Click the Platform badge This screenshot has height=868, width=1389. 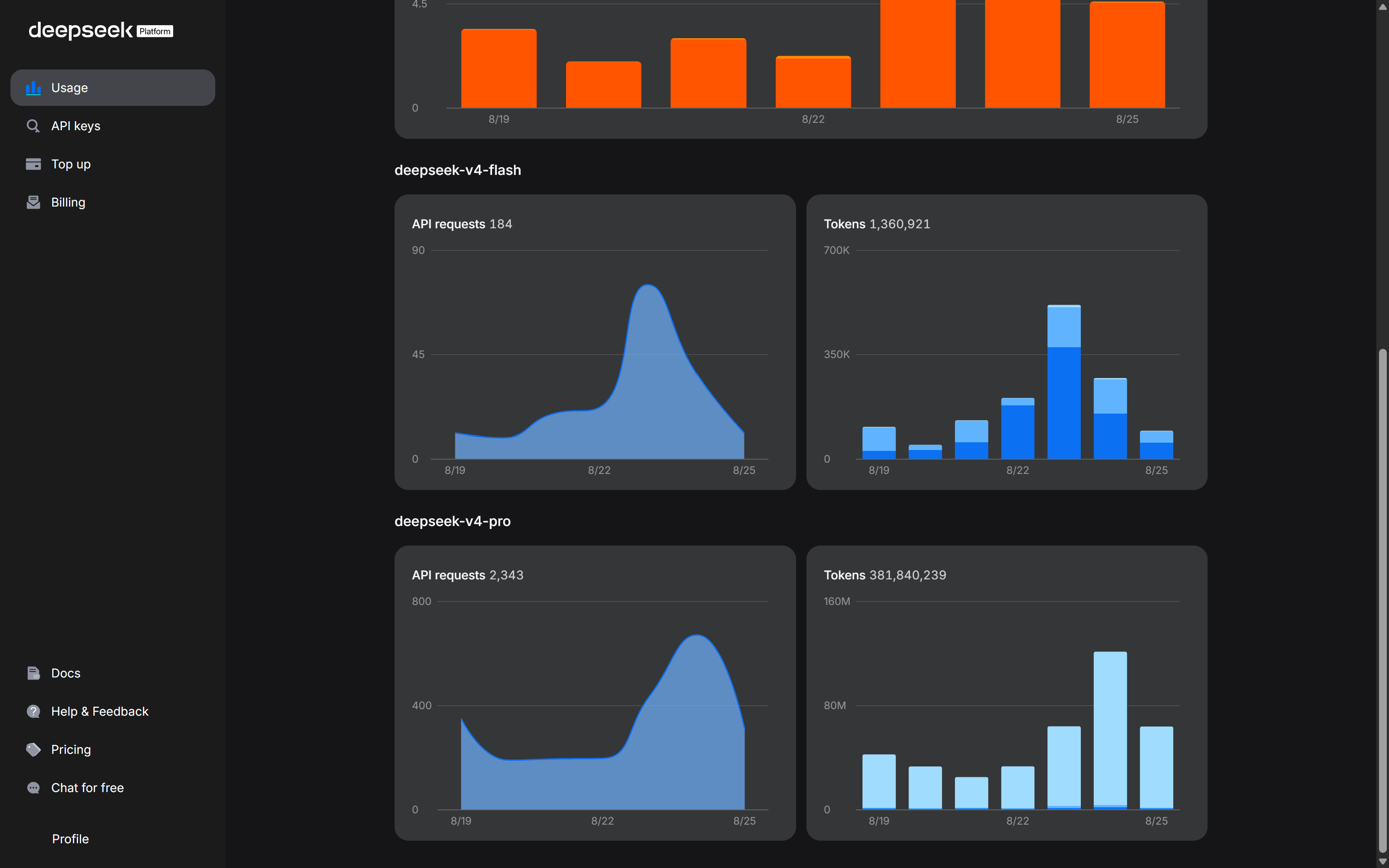coord(155,31)
